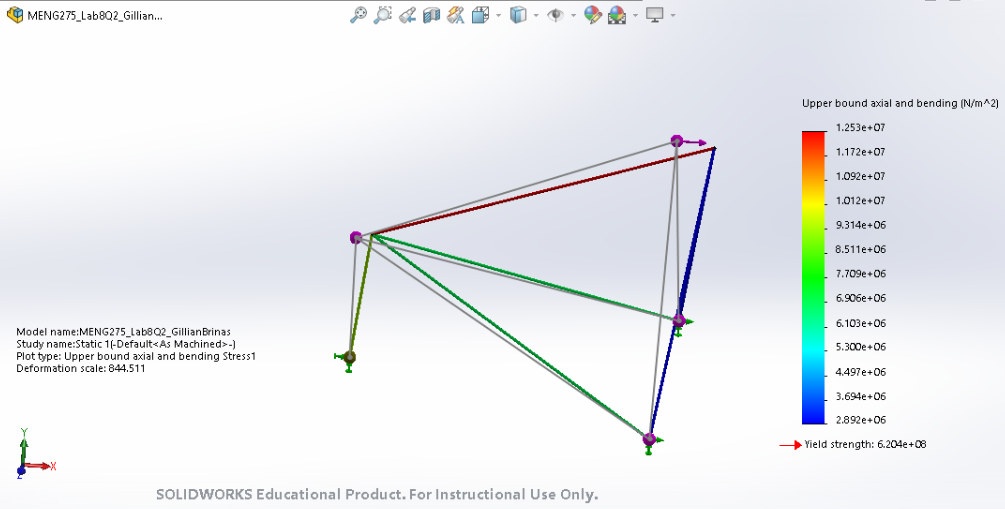The width and height of the screenshot is (1005, 509).
Task: Open Dynamic Annotation Views tool
Action: (456, 15)
